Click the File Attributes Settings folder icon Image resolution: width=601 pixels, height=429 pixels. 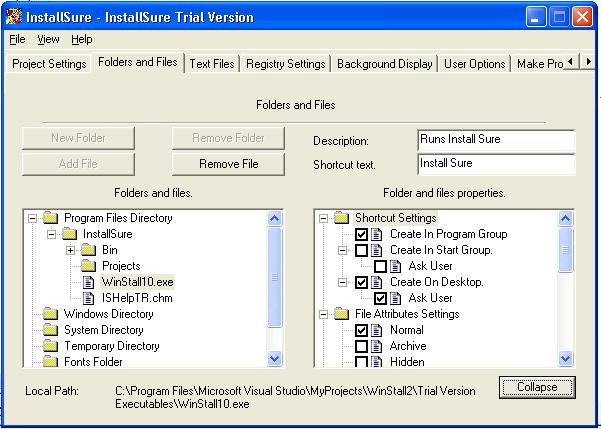click(x=342, y=314)
